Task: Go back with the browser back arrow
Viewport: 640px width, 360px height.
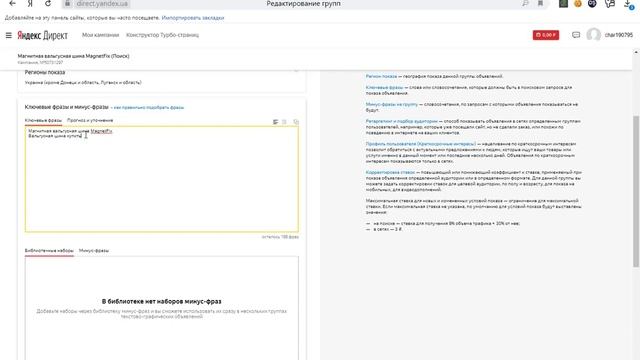Action: point(13,3)
